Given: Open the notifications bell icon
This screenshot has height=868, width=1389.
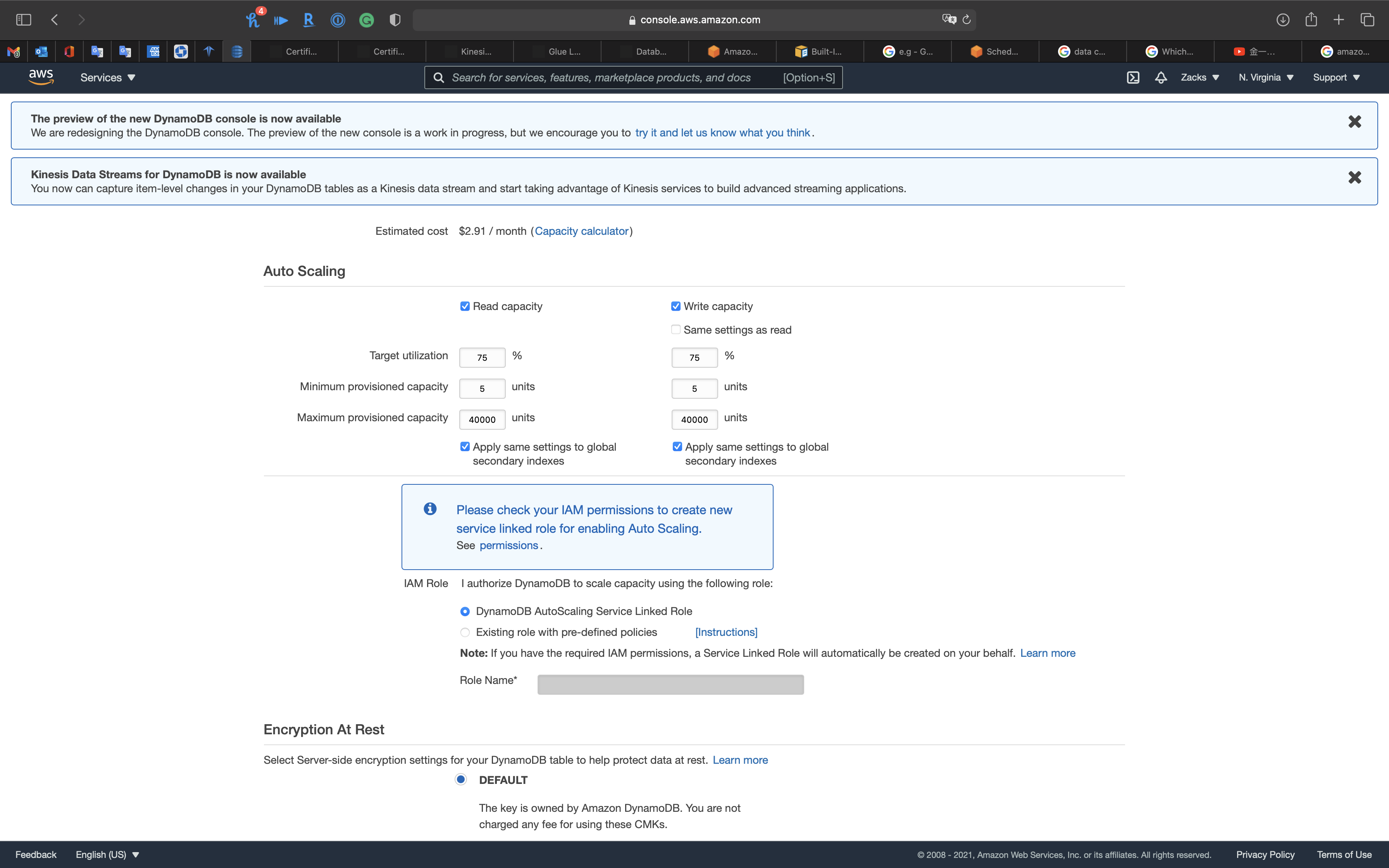Looking at the screenshot, I should 1161,77.
